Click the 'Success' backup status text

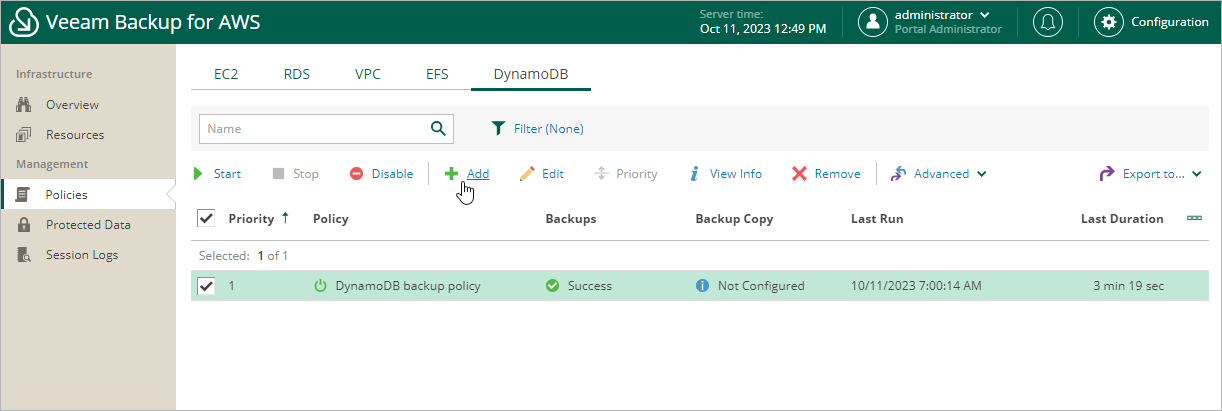[590, 286]
